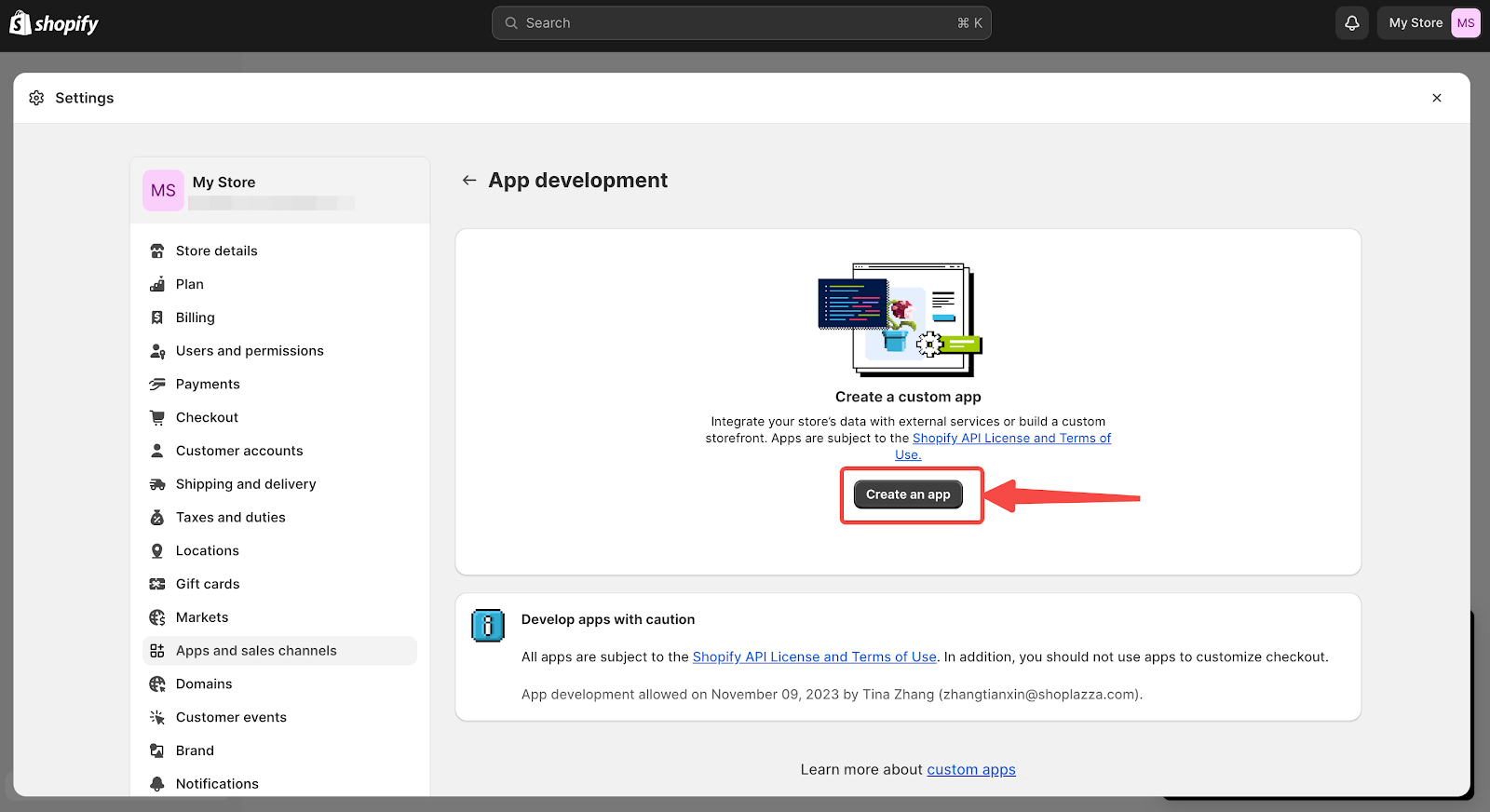The width and height of the screenshot is (1490, 812).
Task: Go to Billing settings
Action: click(x=279, y=318)
